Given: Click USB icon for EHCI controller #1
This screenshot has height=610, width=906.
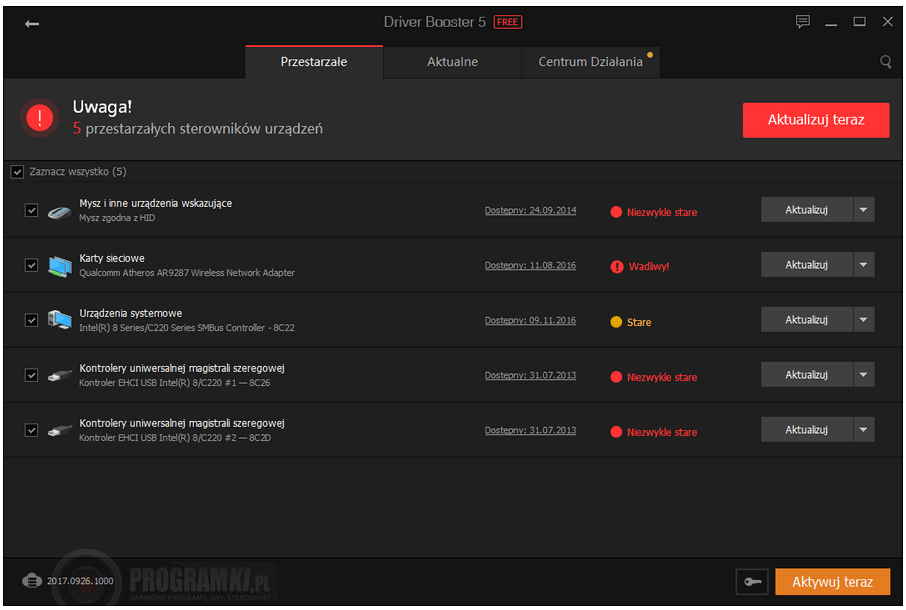Looking at the screenshot, I should 60,376.
